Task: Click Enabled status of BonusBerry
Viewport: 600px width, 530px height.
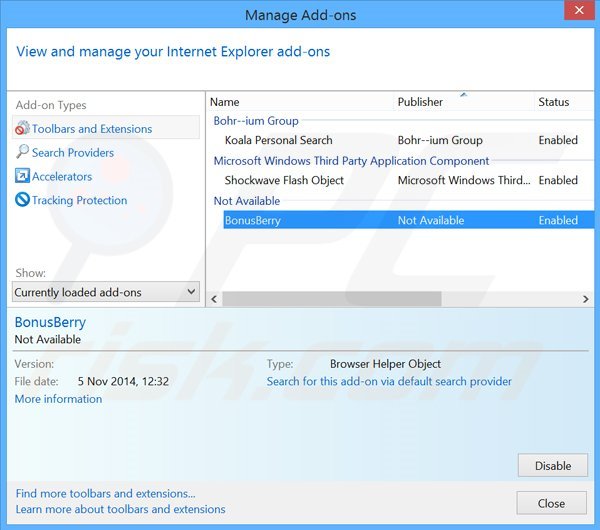Action: click(x=558, y=220)
